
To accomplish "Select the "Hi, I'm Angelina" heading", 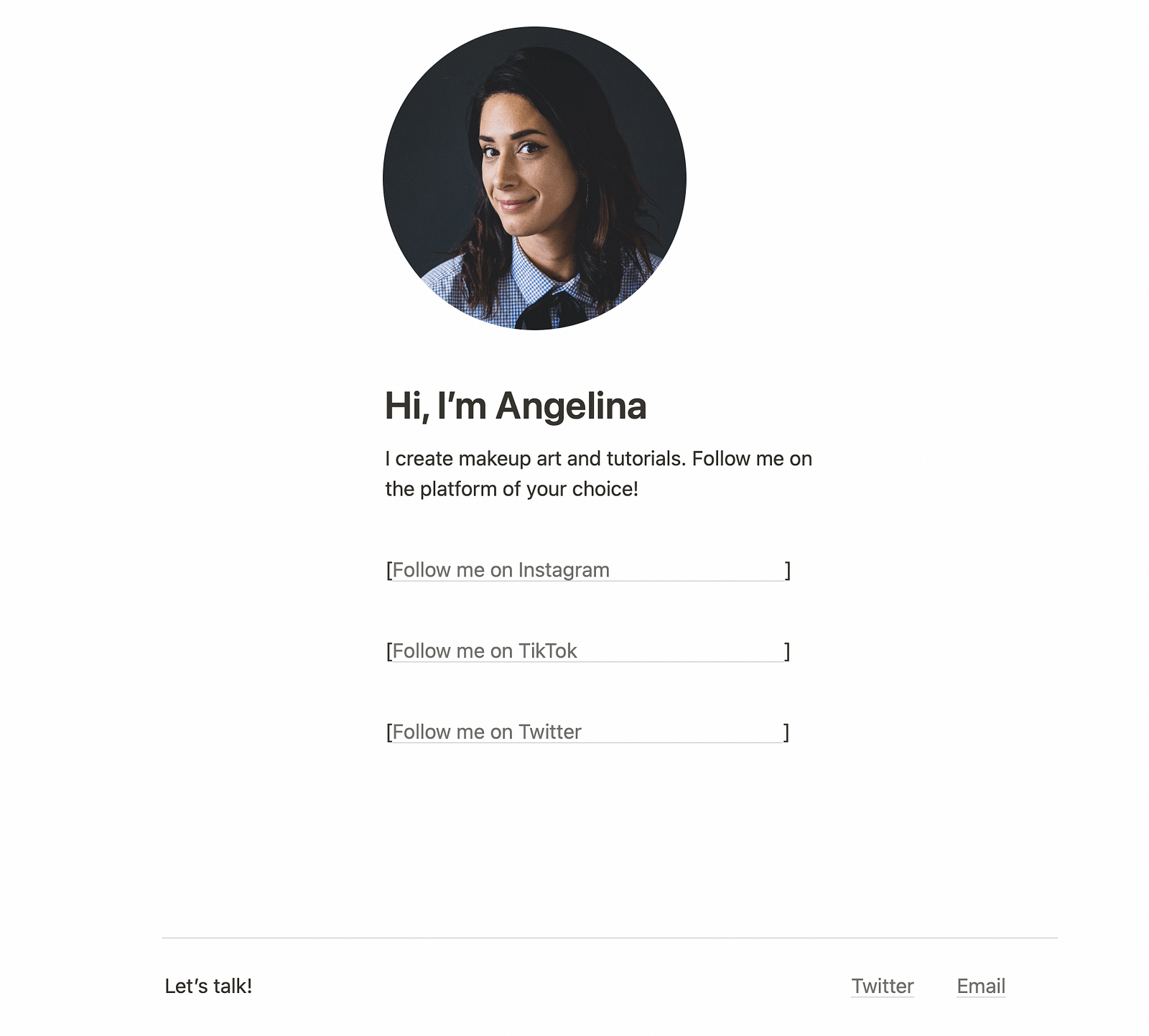I will (516, 406).
